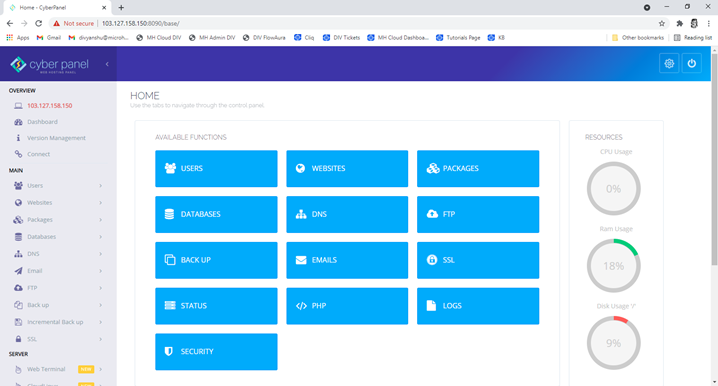Click the CPU Usage 0% gauge
The image size is (718, 386).
click(613, 189)
